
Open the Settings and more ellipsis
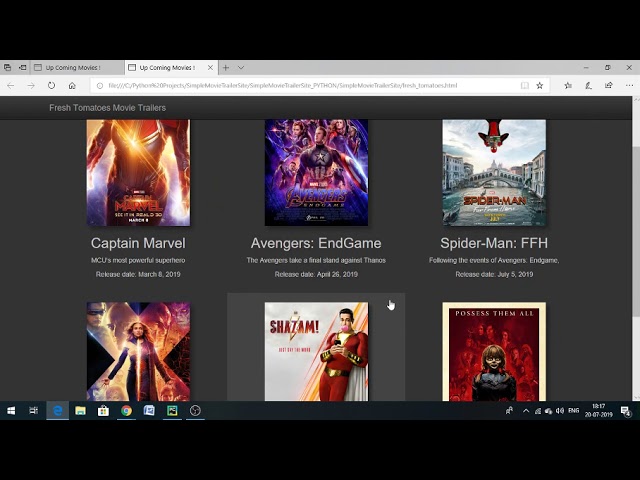[629, 85]
